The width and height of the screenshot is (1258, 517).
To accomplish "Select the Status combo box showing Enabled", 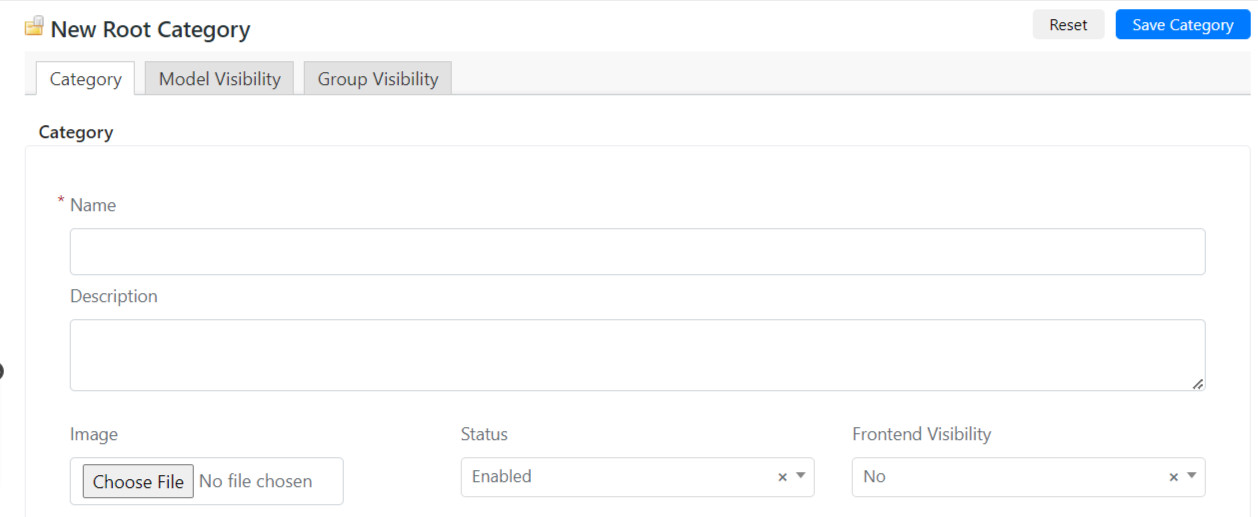I will tap(637, 477).
